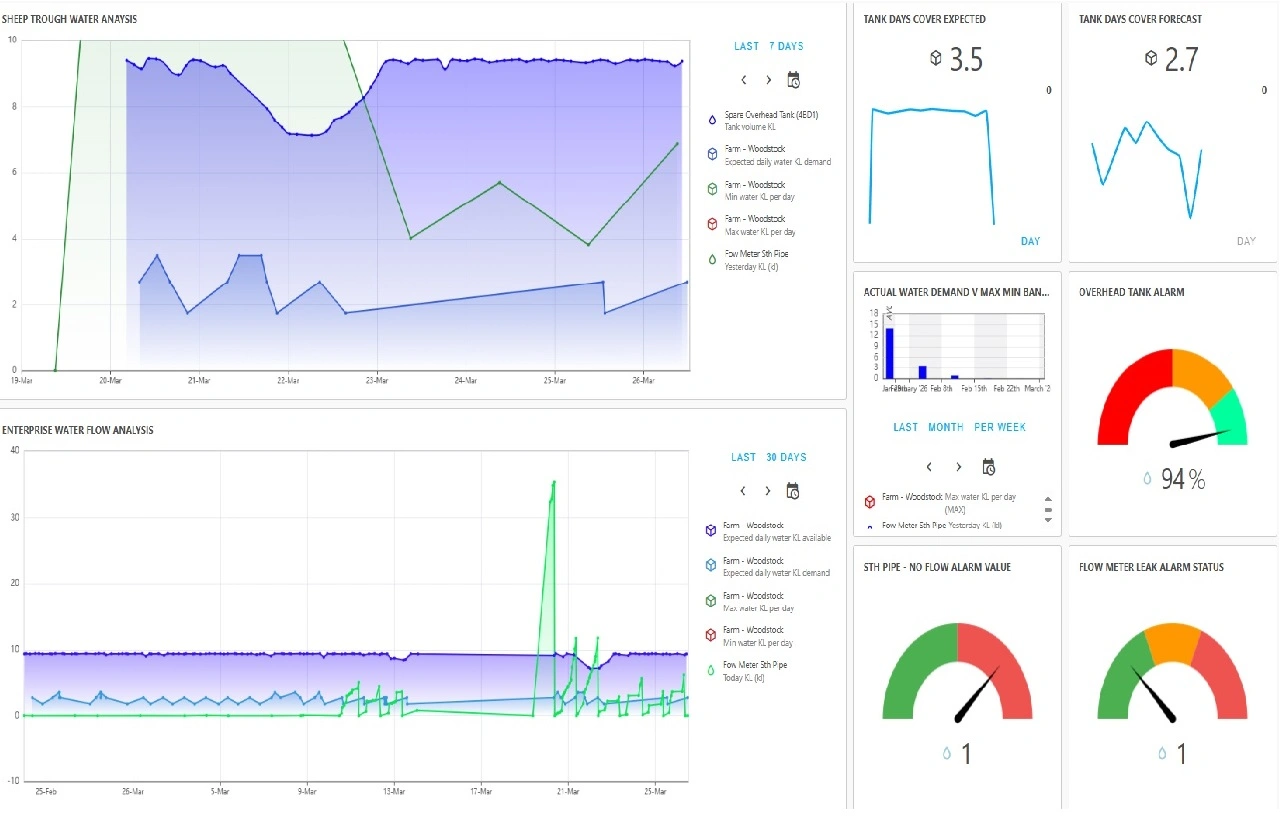Click Actual Water Demand V Max Min title
1281x818 pixels.
pyautogui.click(x=957, y=292)
